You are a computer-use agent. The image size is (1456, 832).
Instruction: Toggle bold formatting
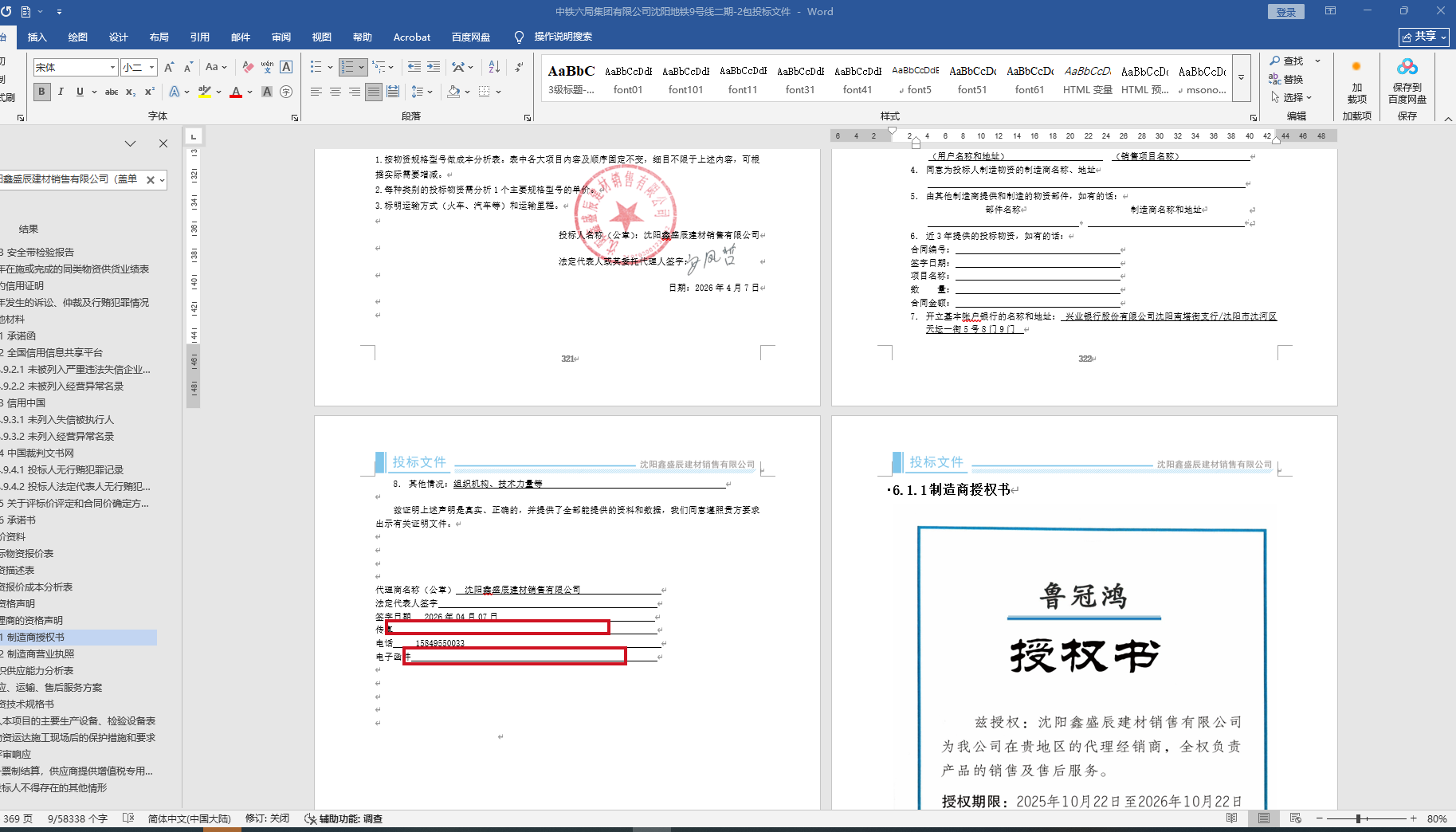pos(42,92)
